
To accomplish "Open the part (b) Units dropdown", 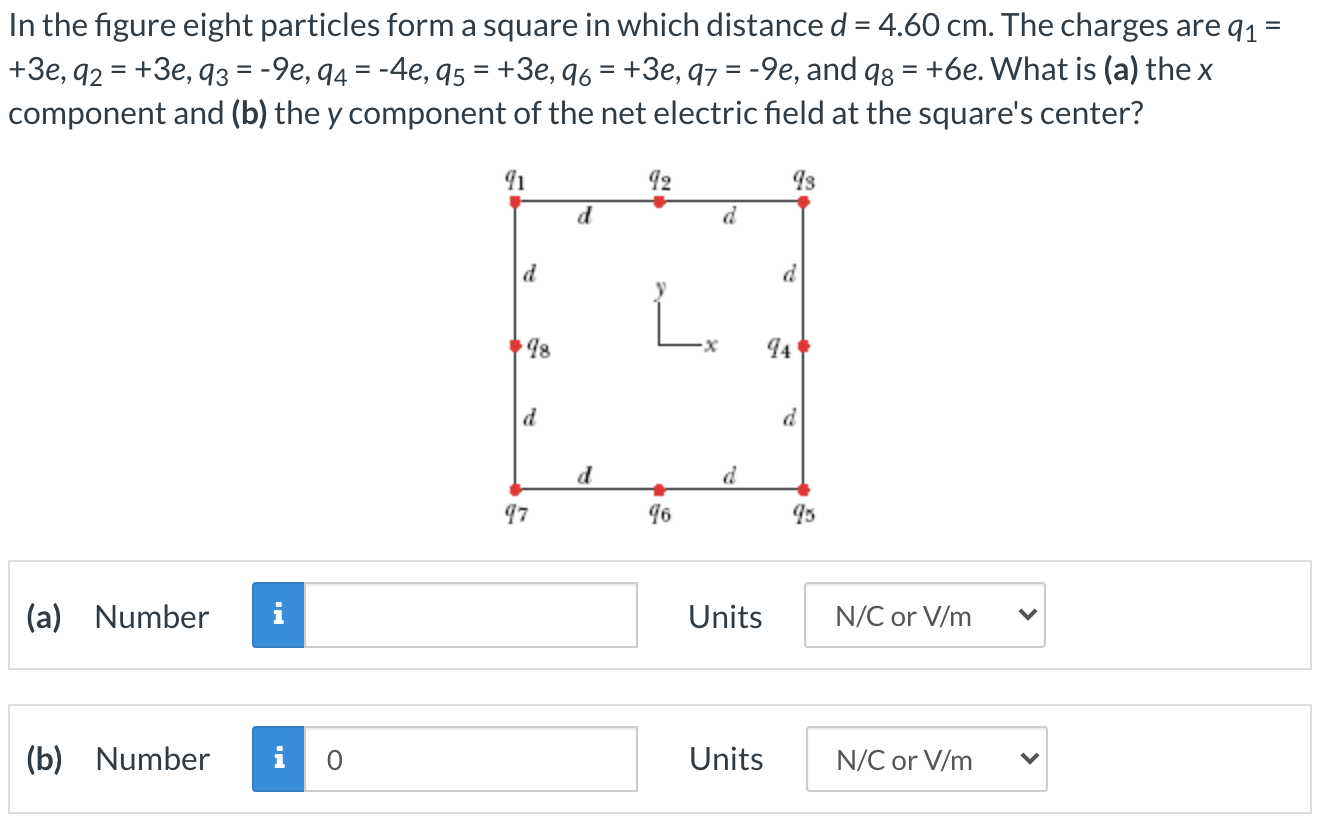I will (x=926, y=759).
